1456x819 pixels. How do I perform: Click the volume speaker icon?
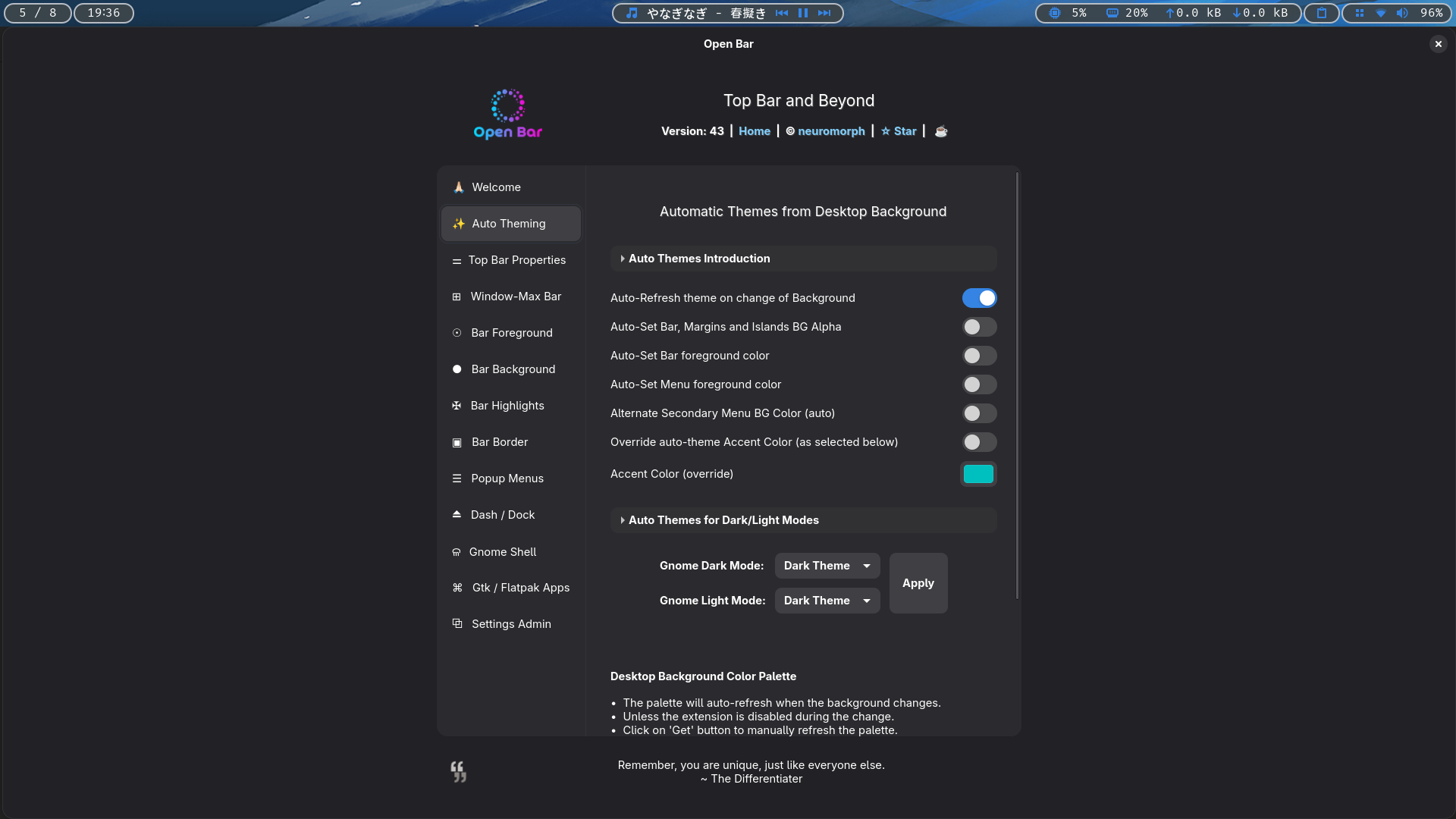pos(1402,13)
